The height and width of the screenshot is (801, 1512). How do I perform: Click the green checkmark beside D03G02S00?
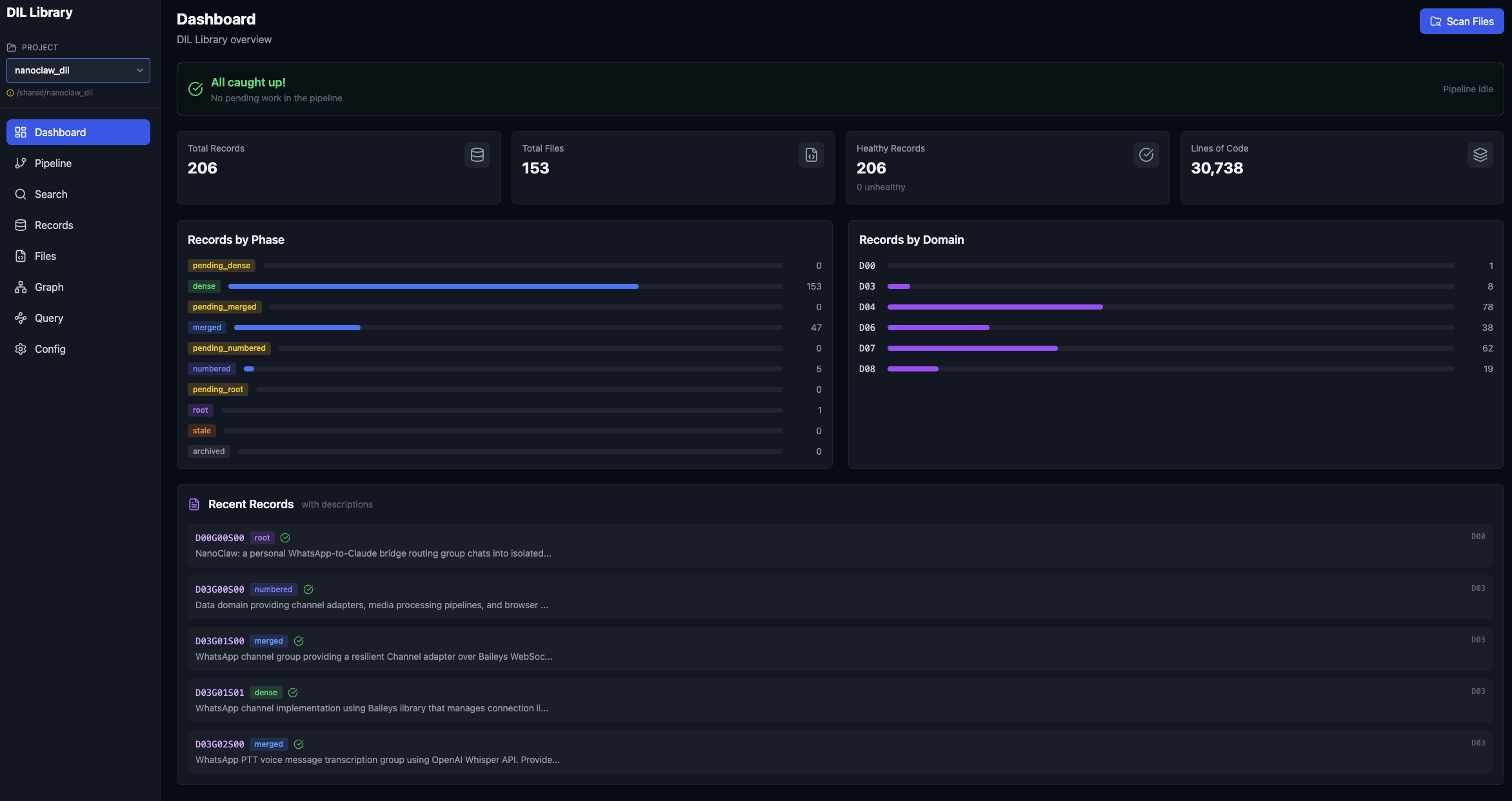299,744
